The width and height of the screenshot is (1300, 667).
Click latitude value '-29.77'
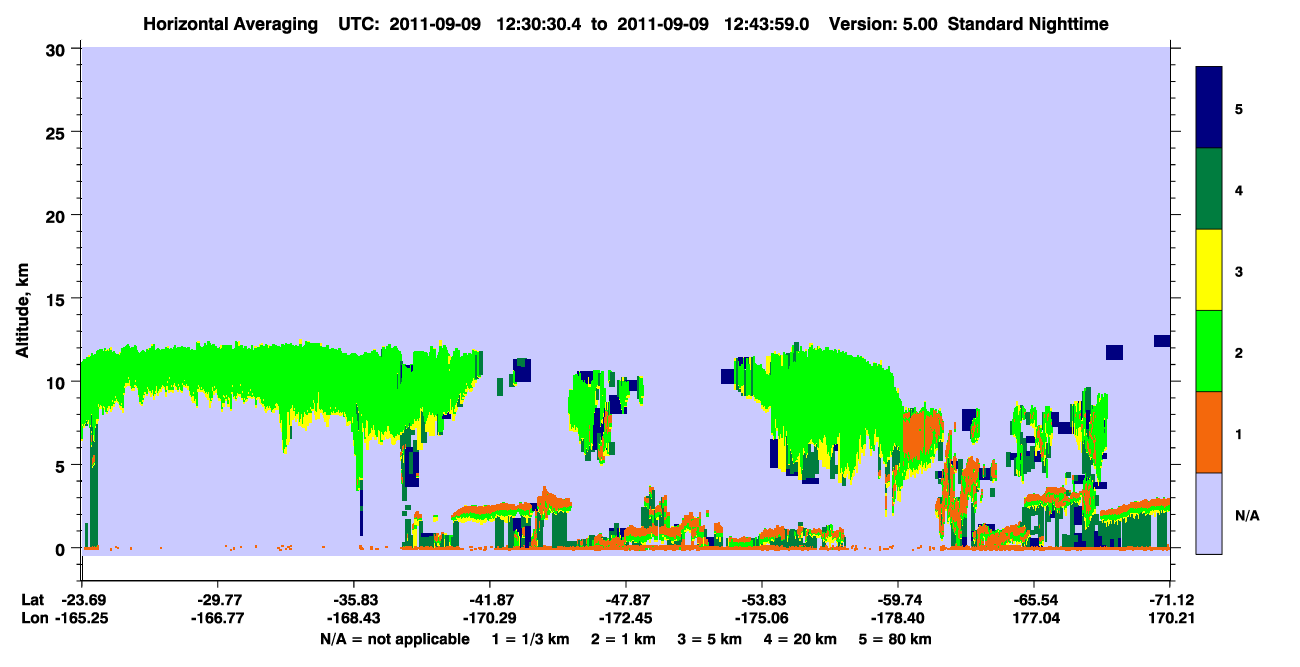217,600
